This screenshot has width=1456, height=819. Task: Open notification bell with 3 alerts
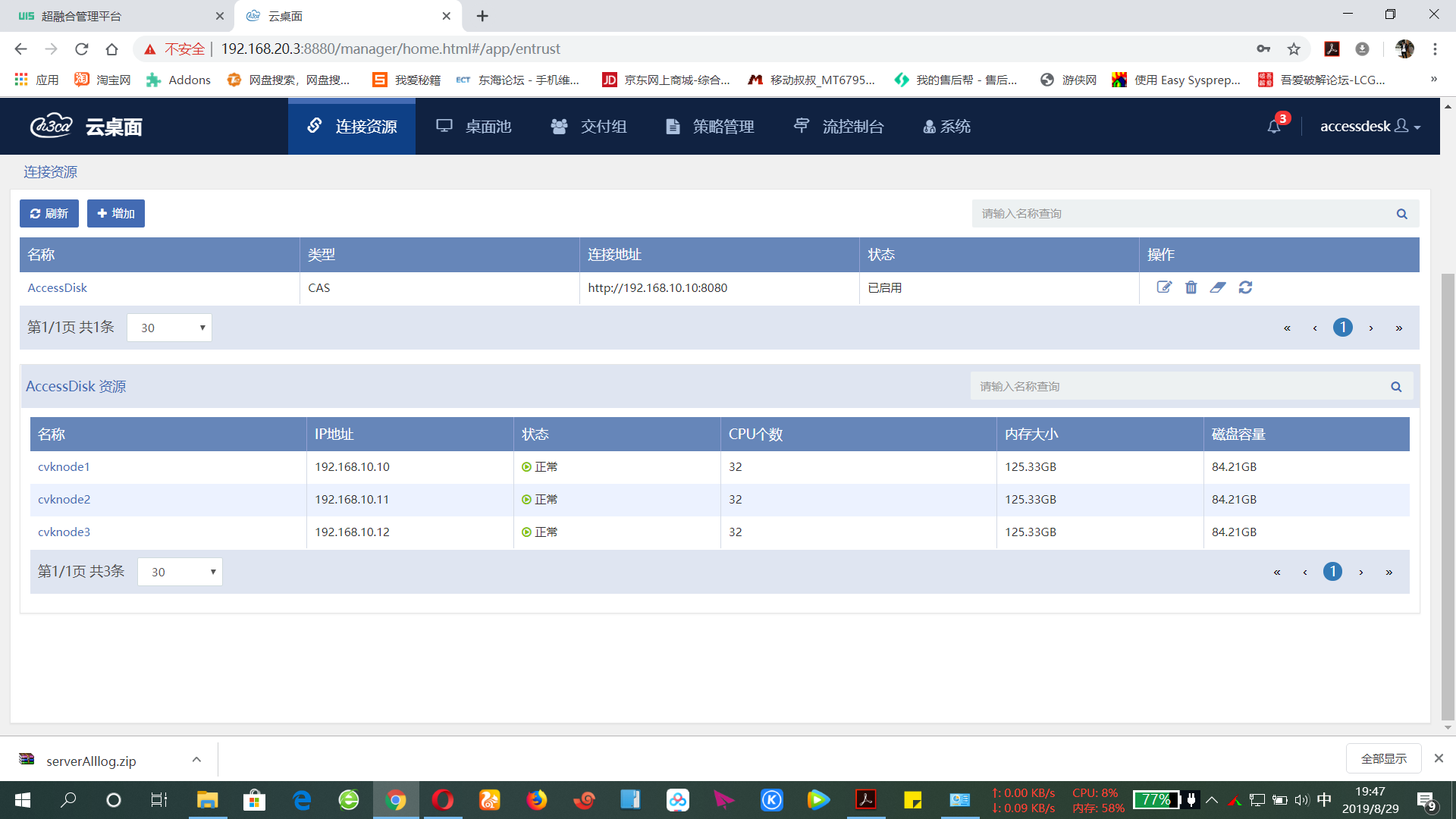click(x=1274, y=127)
